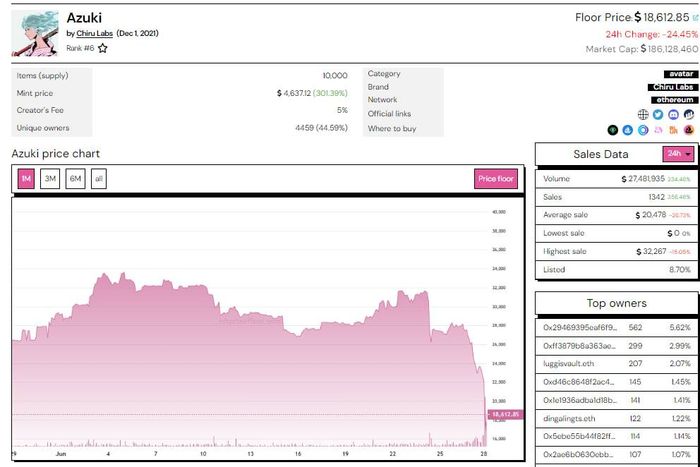Show 'all' time chart range

pos(99,179)
